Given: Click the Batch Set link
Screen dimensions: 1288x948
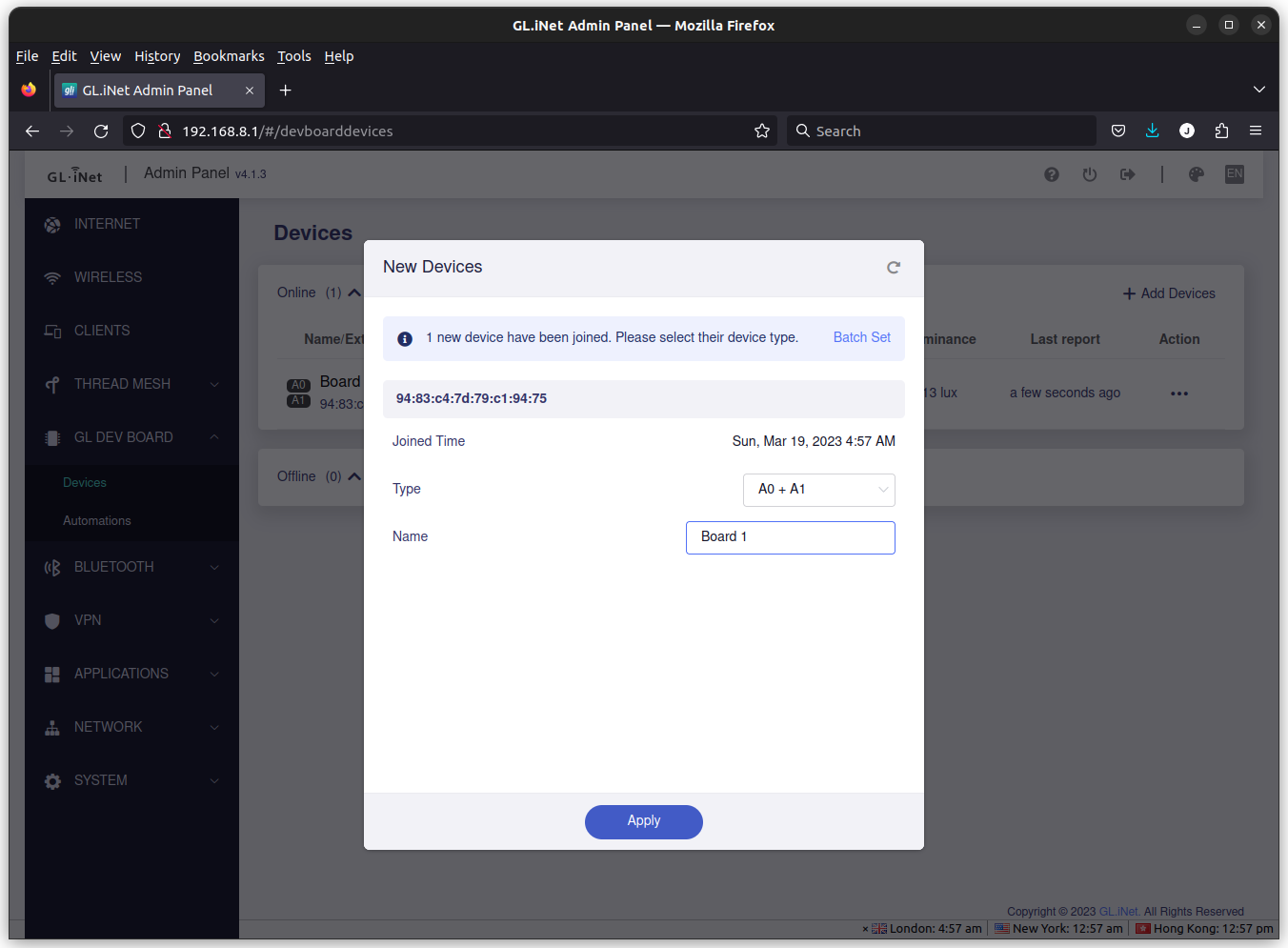Looking at the screenshot, I should [x=861, y=337].
